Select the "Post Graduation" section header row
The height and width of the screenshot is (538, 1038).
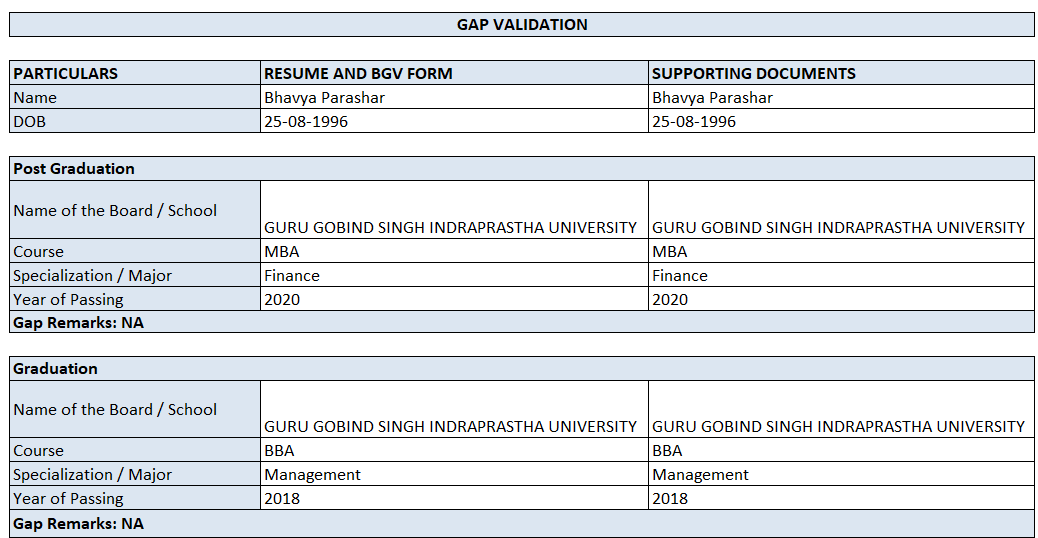click(522, 169)
